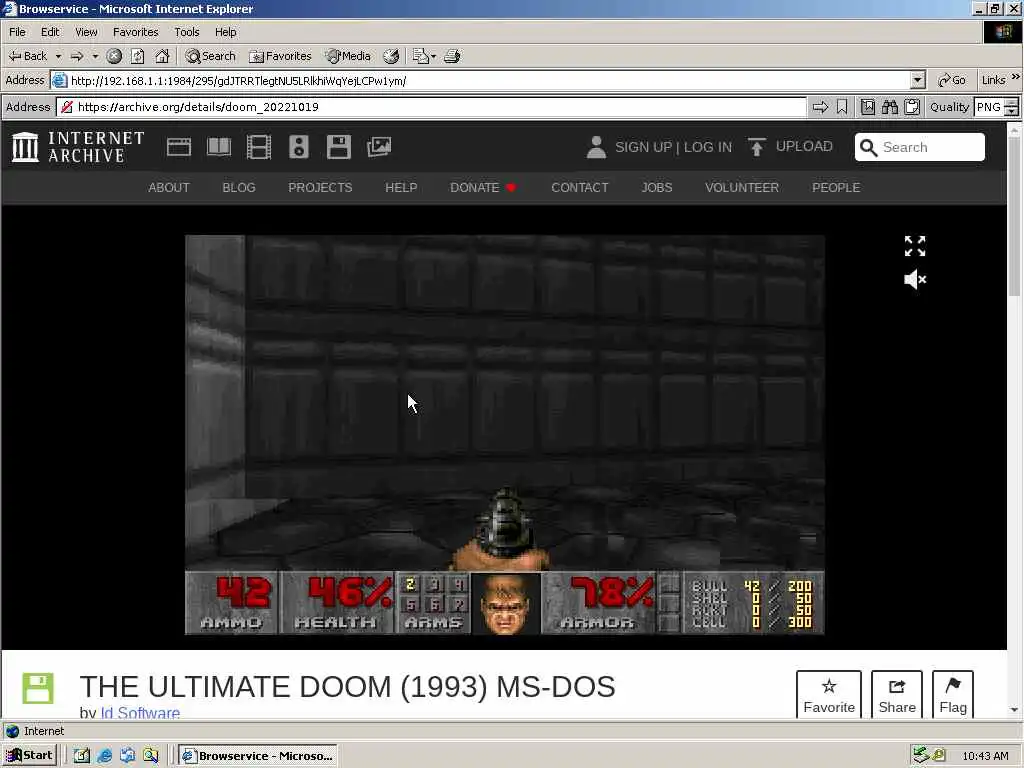Click the Upload arrow icon
Screen dimensions: 1024x768
pyautogui.click(x=756, y=147)
